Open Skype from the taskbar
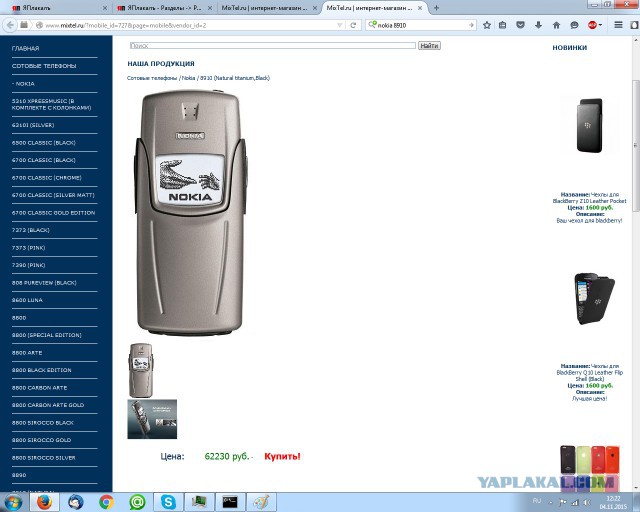Screen dimensions: 640x512 (168, 502)
